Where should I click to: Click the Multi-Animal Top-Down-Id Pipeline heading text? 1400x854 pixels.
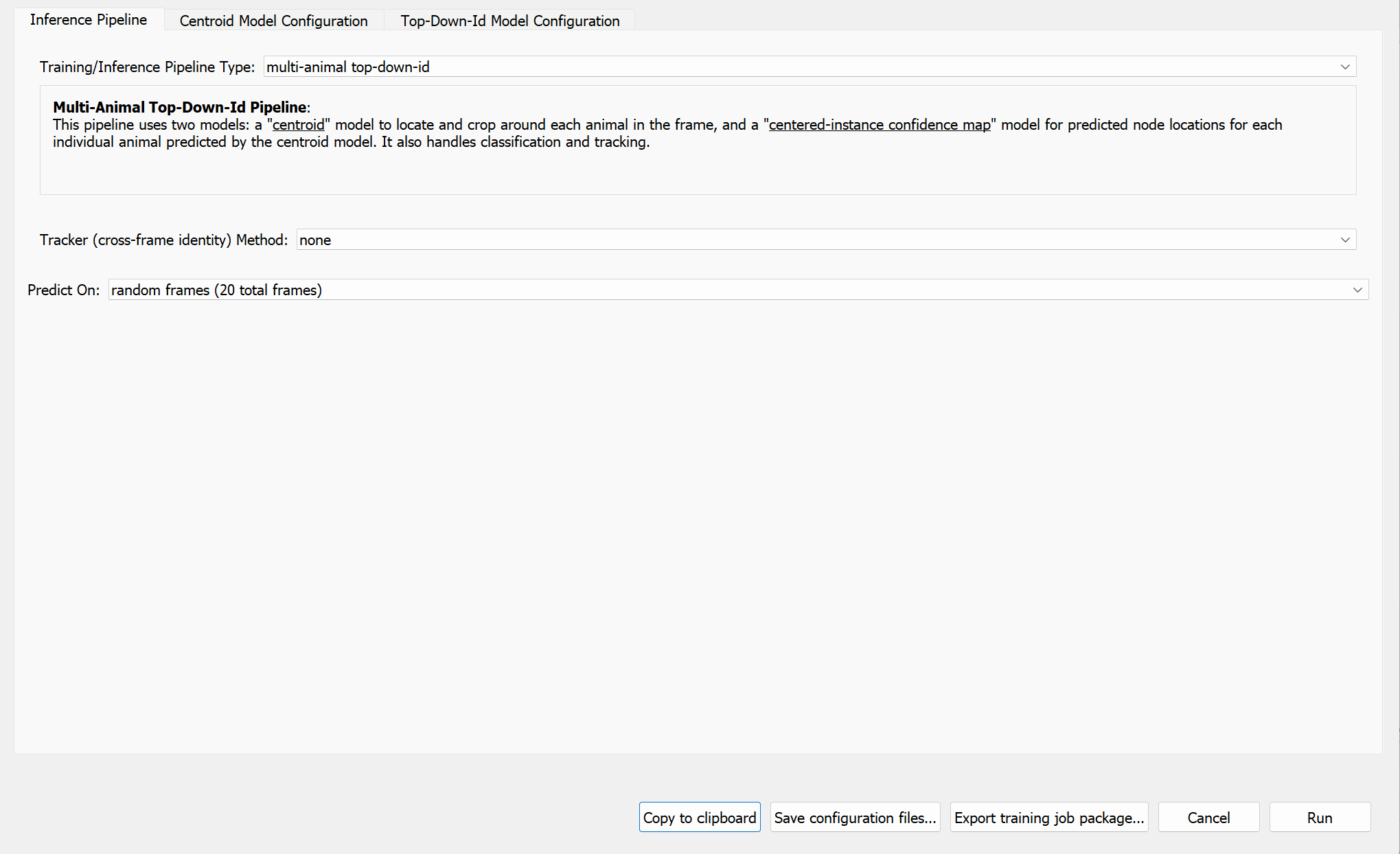click(x=180, y=107)
